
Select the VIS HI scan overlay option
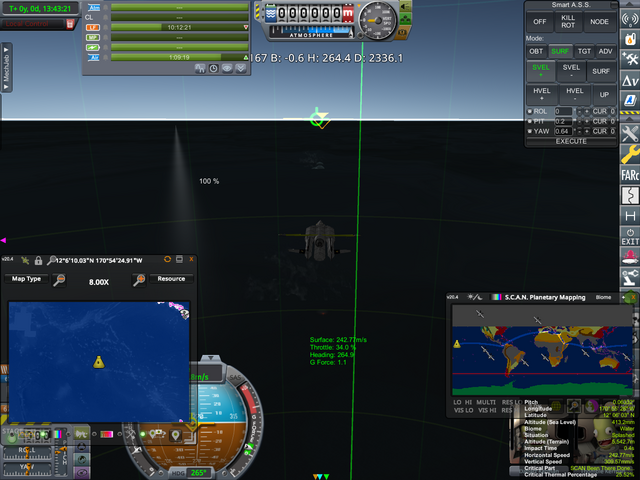click(487, 410)
